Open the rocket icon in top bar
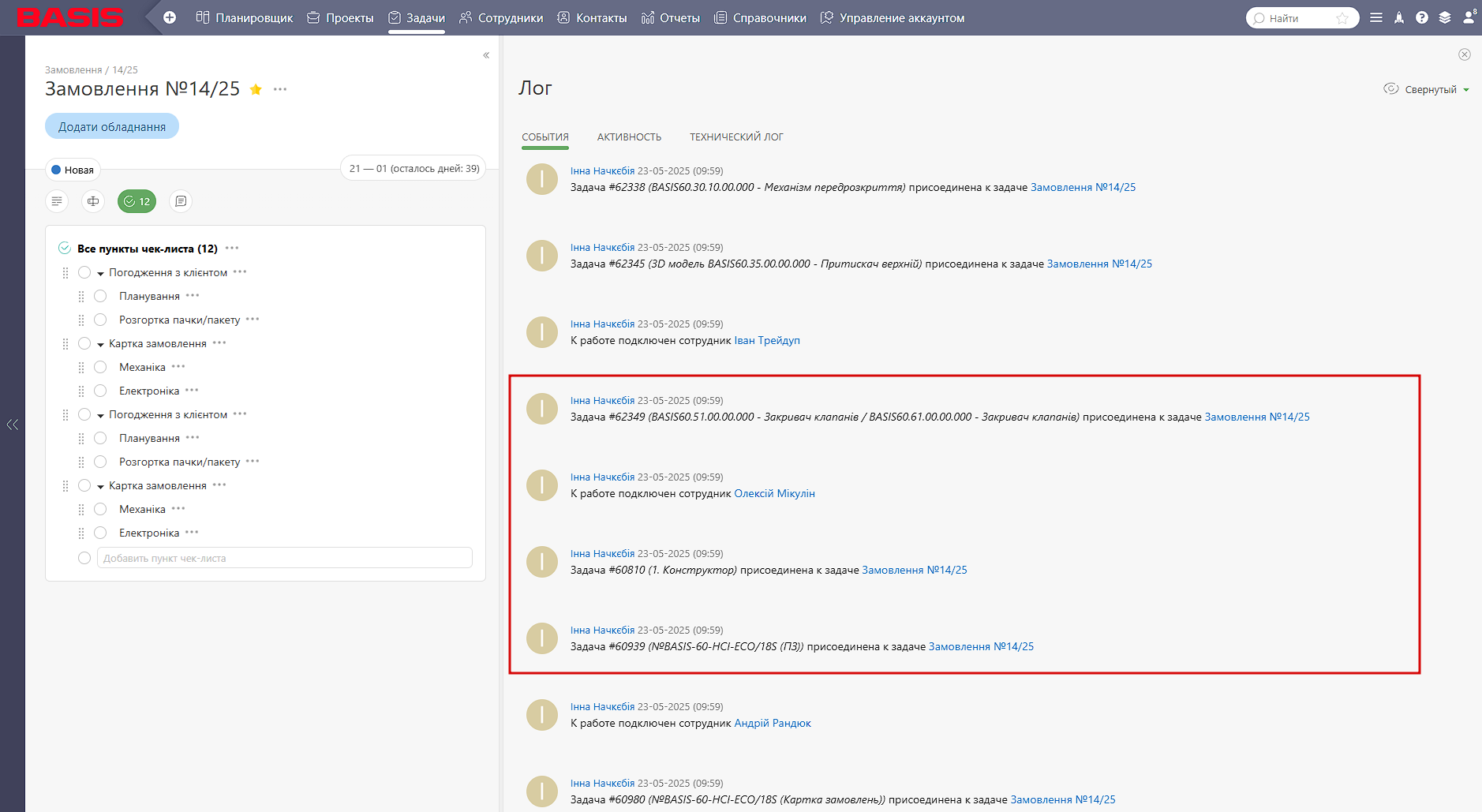Image resolution: width=1482 pixels, height=812 pixels. pos(1399,17)
